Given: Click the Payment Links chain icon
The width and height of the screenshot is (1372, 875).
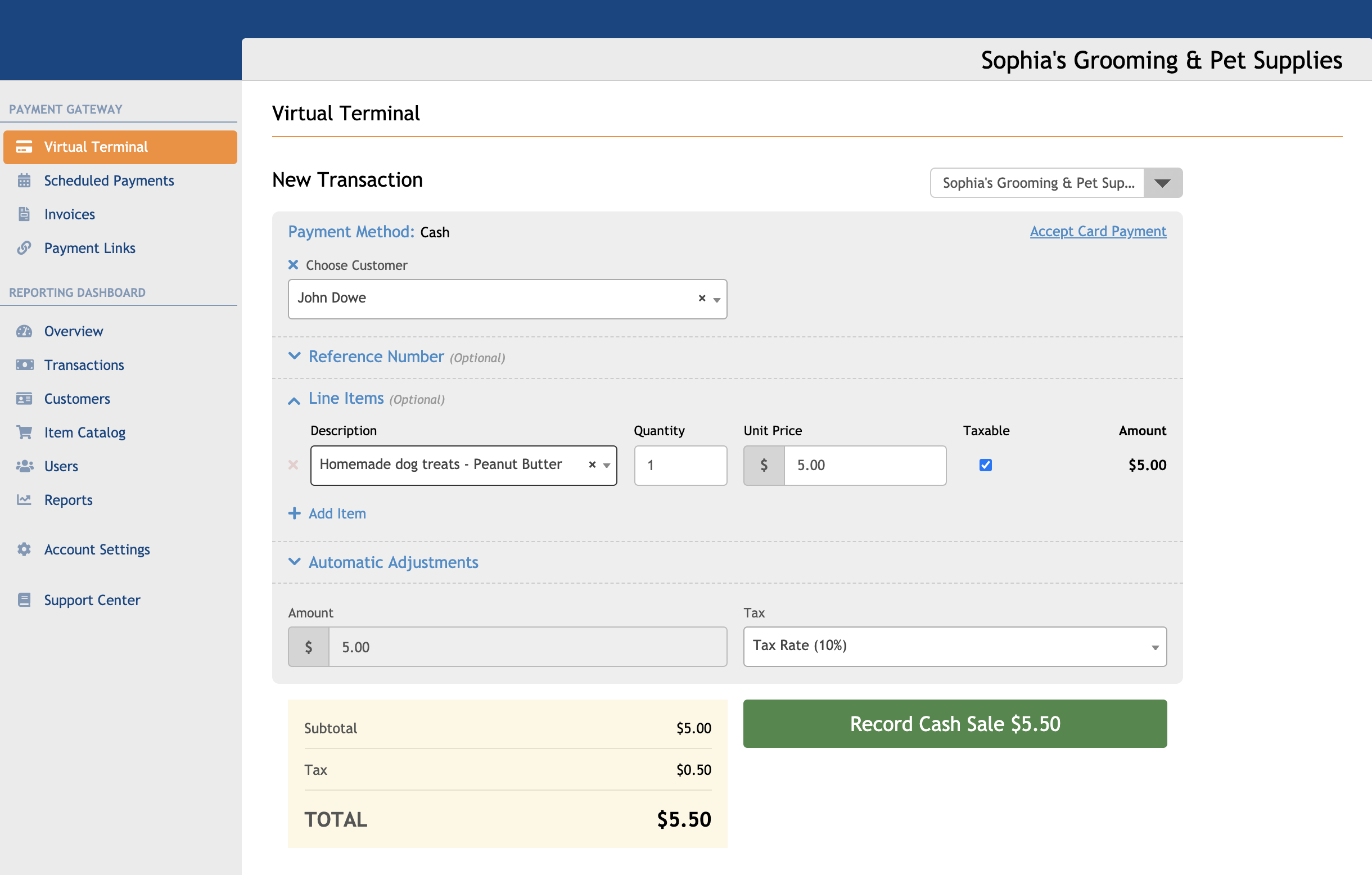Looking at the screenshot, I should tap(24, 248).
